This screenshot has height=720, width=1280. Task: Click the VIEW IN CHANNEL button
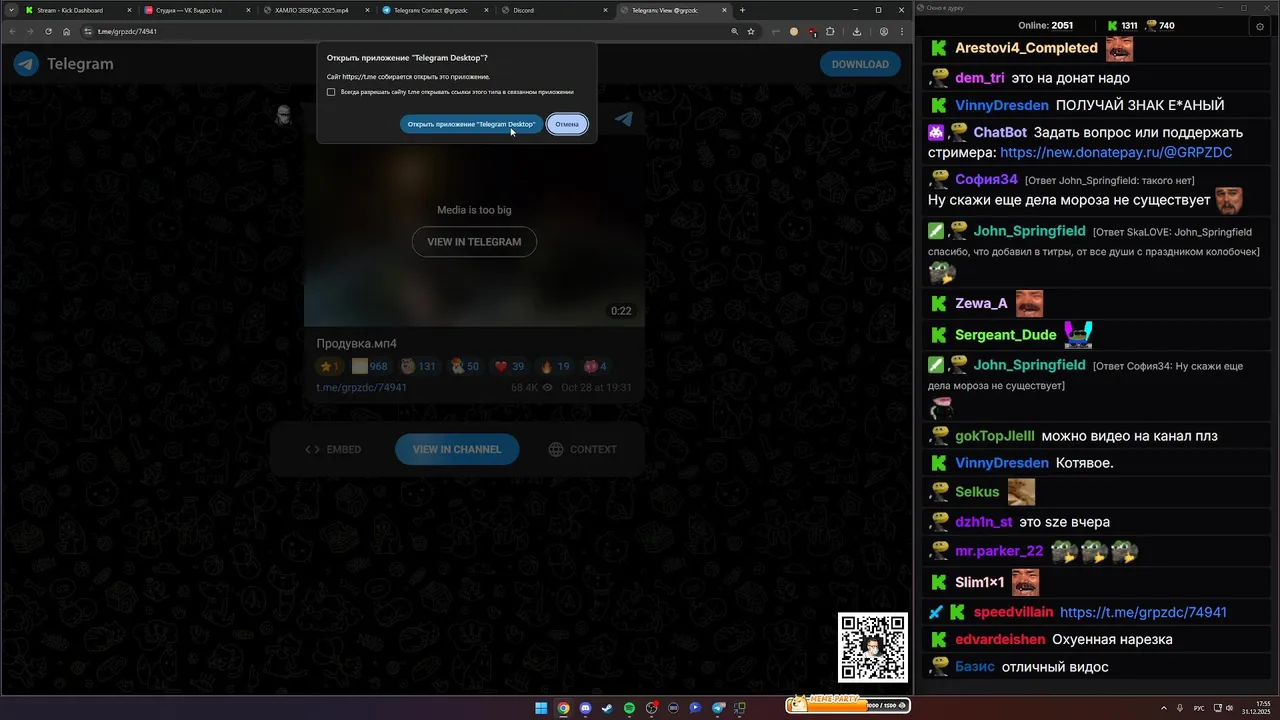tap(457, 449)
